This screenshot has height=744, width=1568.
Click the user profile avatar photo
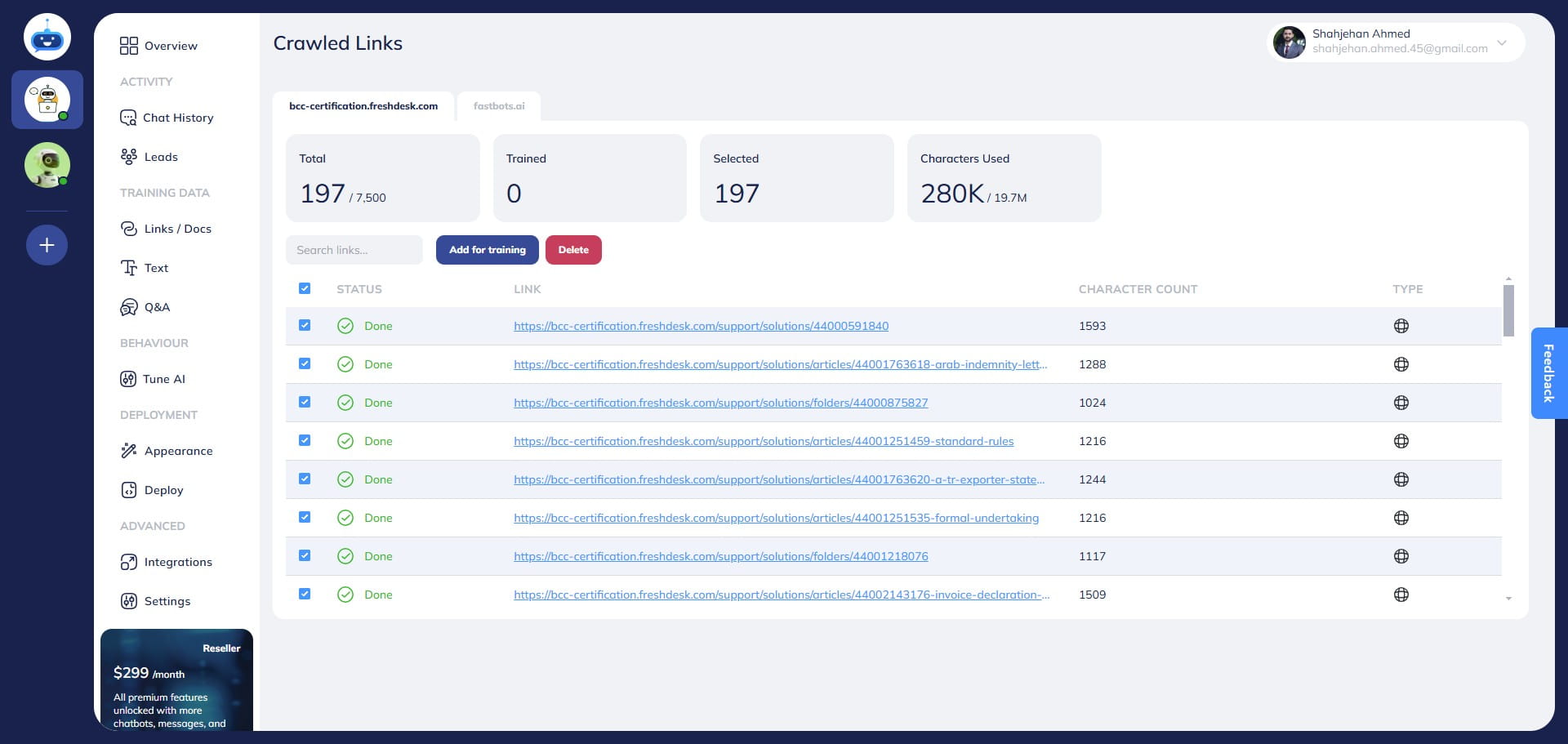click(1290, 42)
